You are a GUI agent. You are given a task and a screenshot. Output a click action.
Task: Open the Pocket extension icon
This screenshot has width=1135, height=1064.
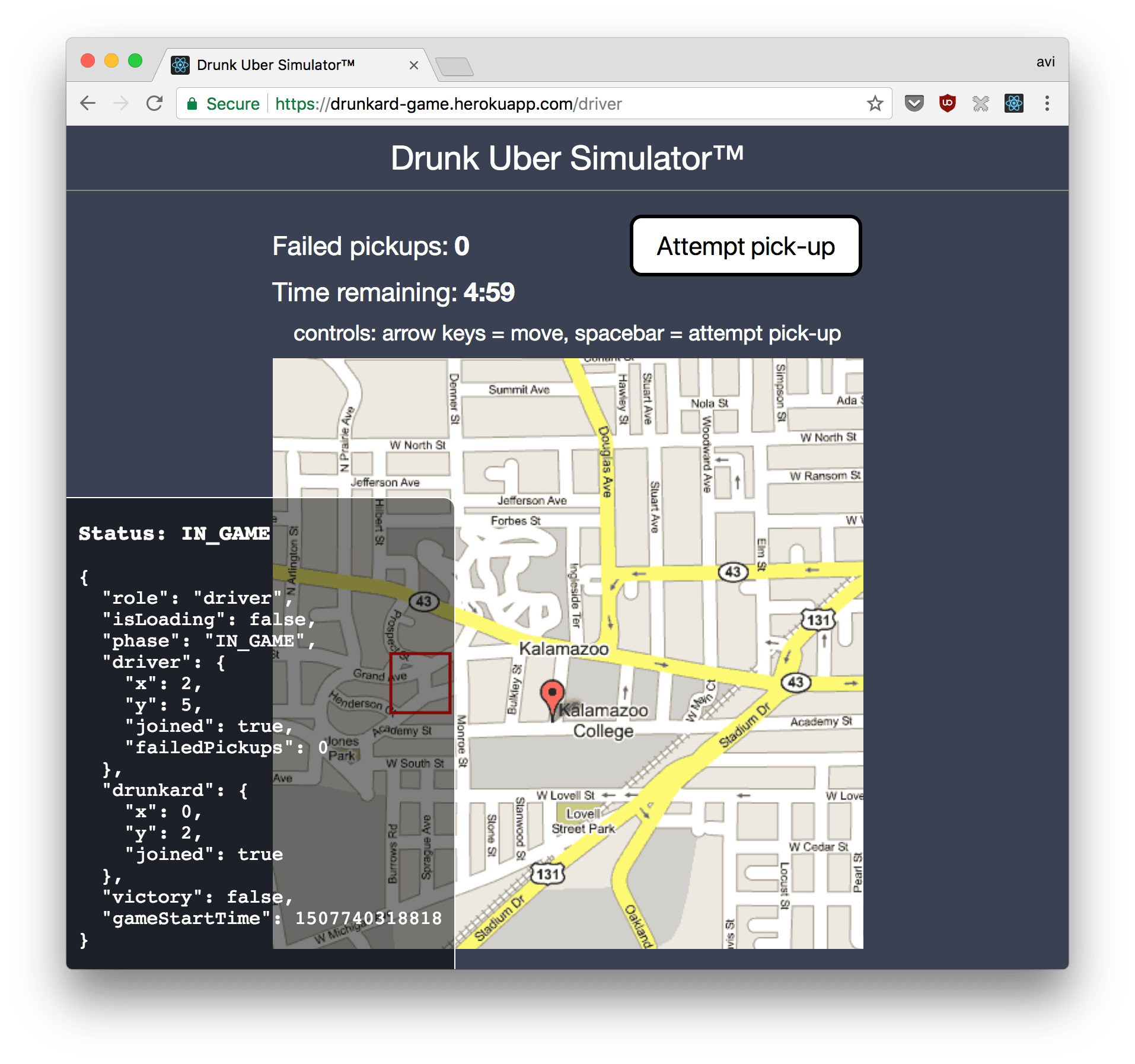tap(914, 104)
